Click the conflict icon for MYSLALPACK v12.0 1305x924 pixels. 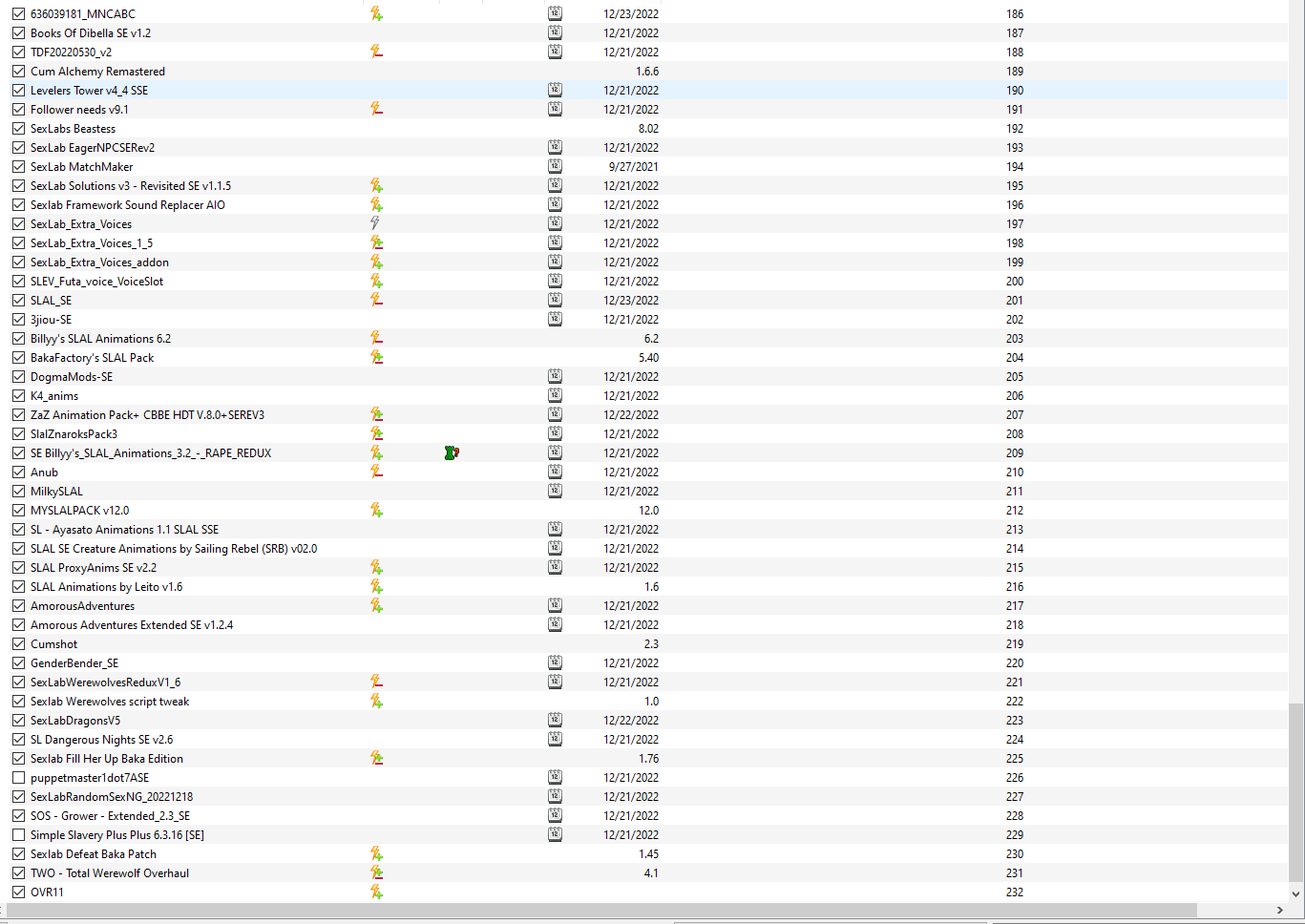376,511
